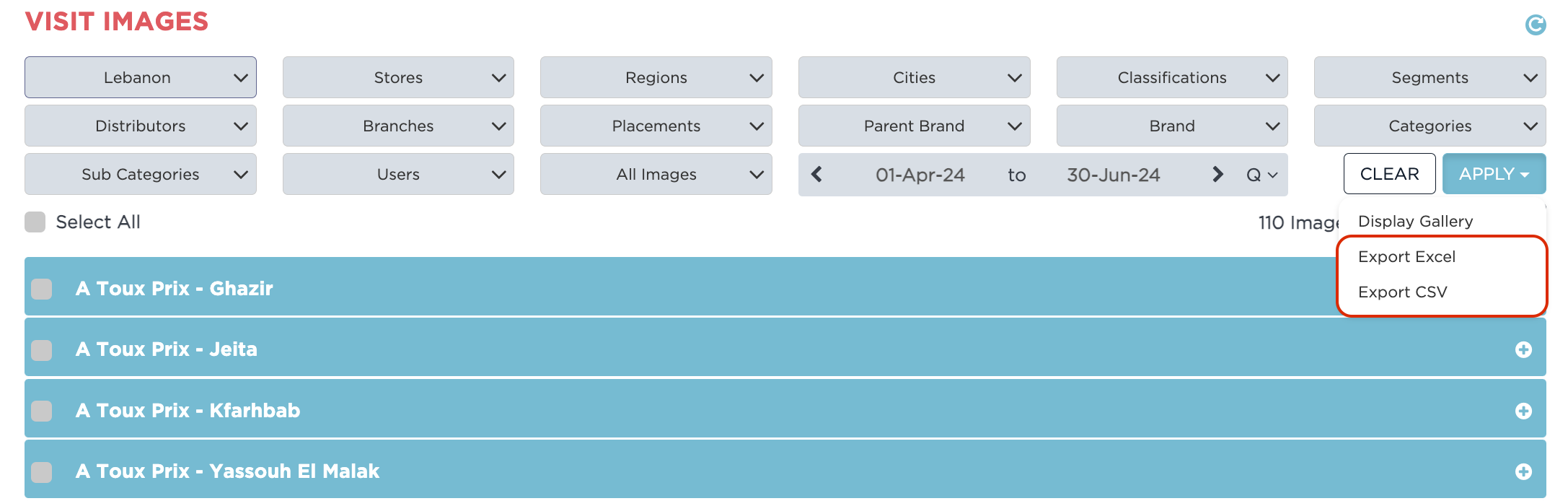Tick the A Toux Prix - Ghazir checkbox
1568x501 pixels.
(42, 289)
